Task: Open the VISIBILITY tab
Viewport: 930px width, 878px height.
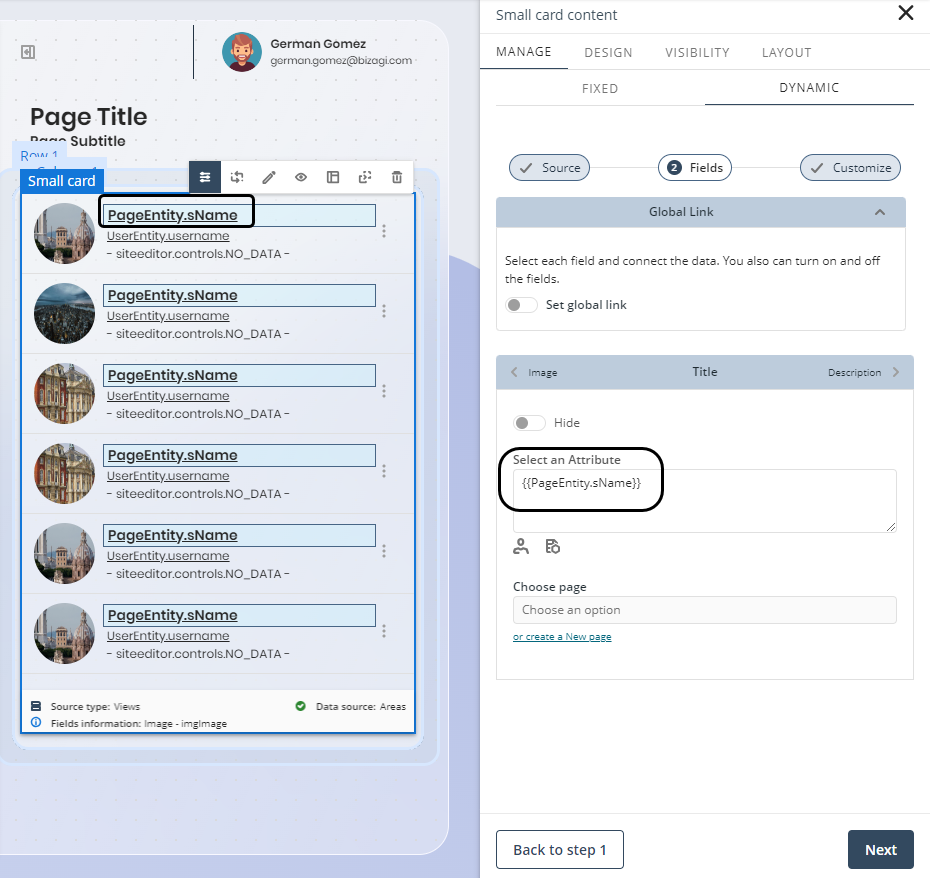Action: [x=698, y=52]
